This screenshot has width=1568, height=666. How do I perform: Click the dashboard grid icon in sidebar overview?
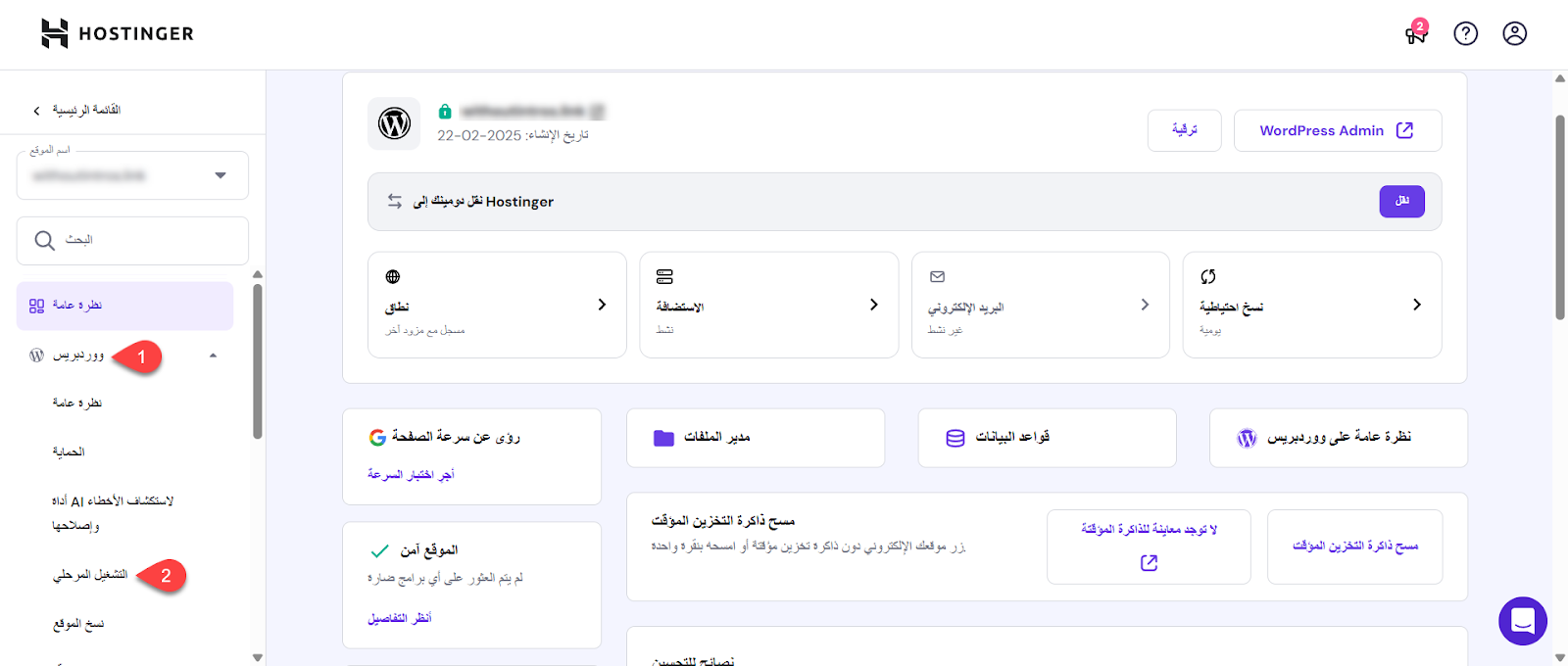click(x=36, y=306)
